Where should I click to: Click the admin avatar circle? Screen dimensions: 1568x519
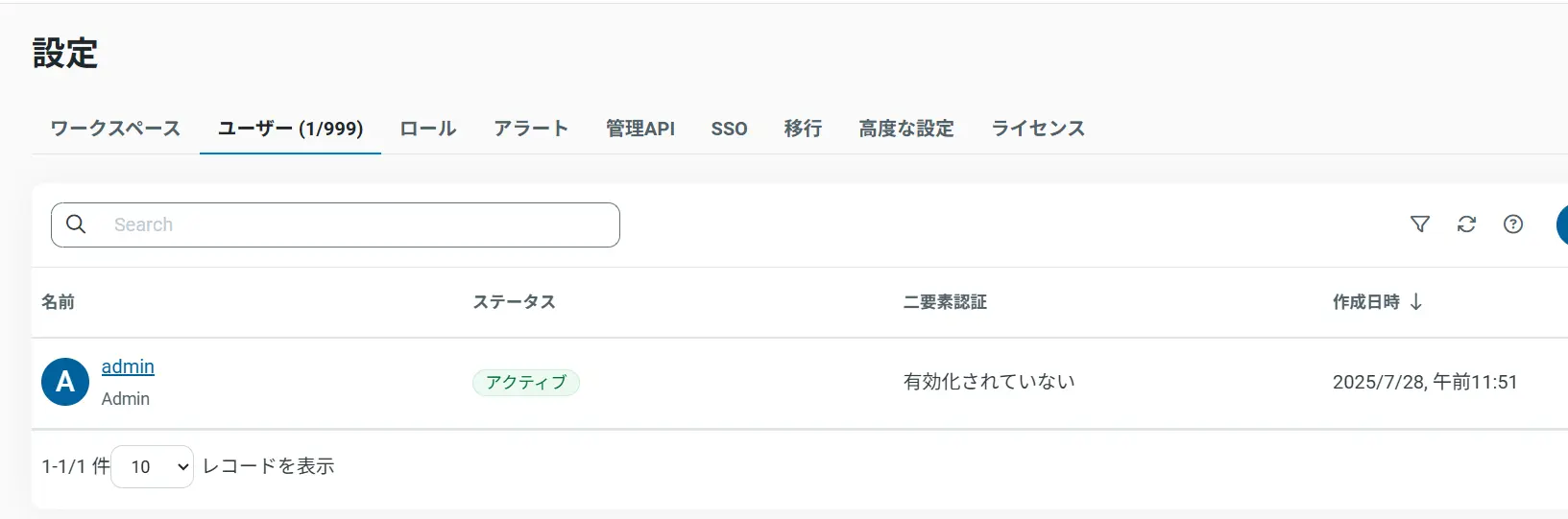[65, 382]
